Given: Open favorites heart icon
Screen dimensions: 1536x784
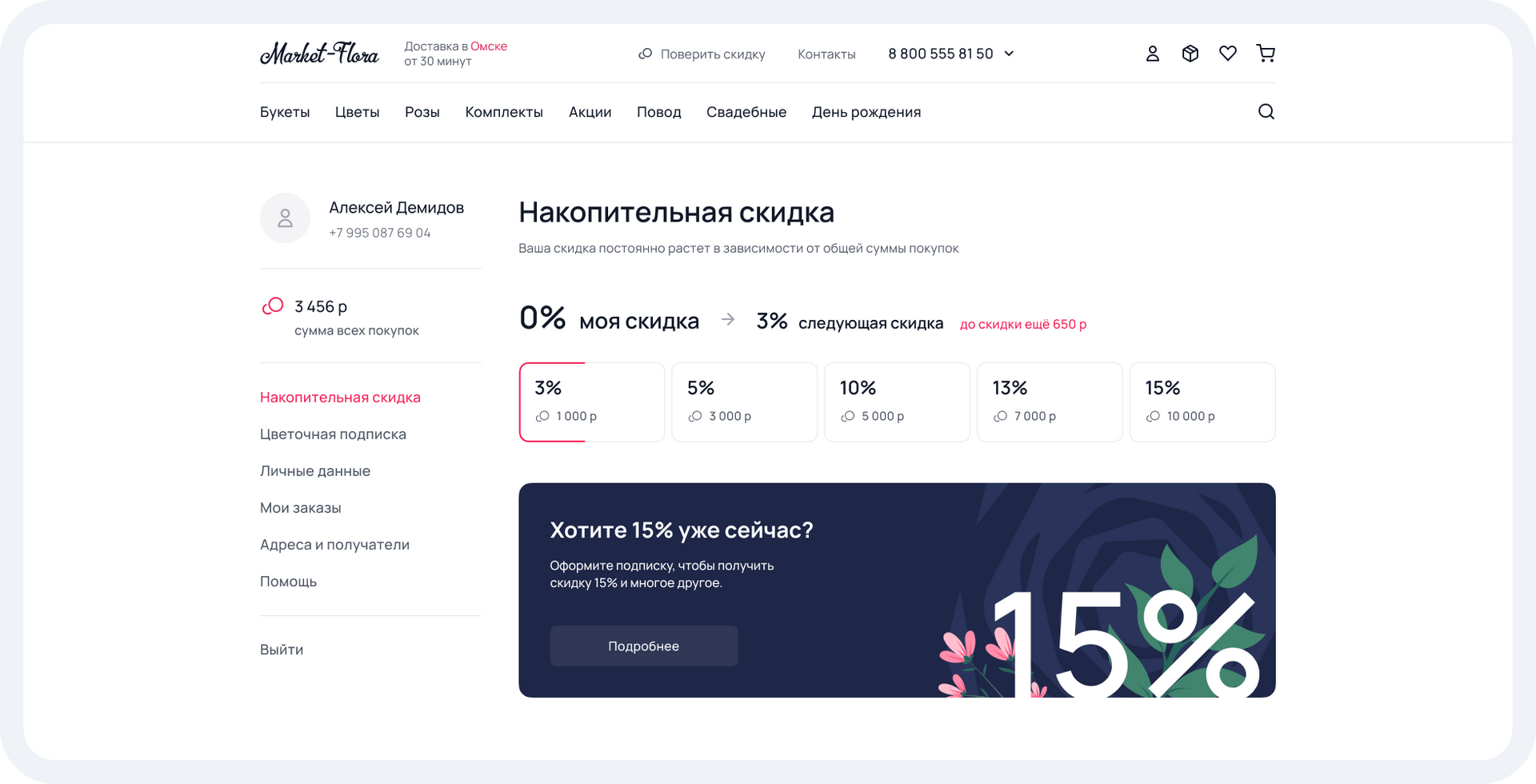Looking at the screenshot, I should coord(1227,54).
